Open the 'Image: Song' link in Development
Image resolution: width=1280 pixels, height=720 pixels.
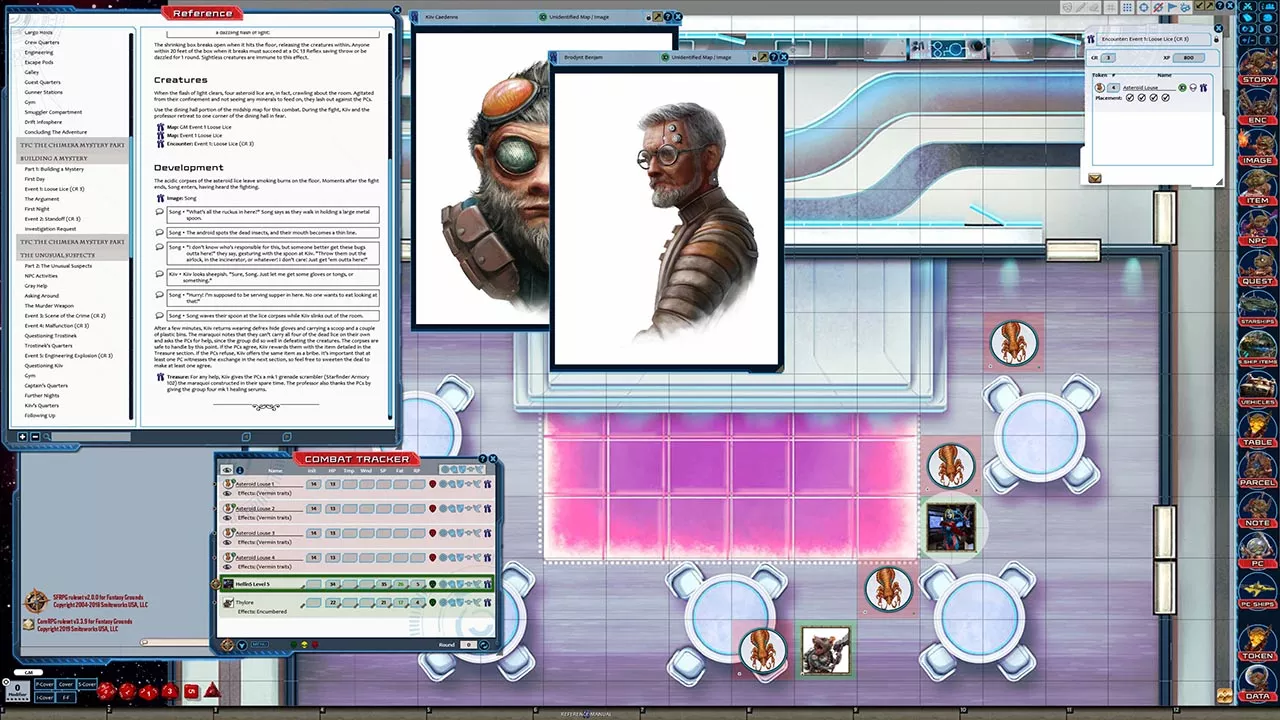tap(183, 199)
